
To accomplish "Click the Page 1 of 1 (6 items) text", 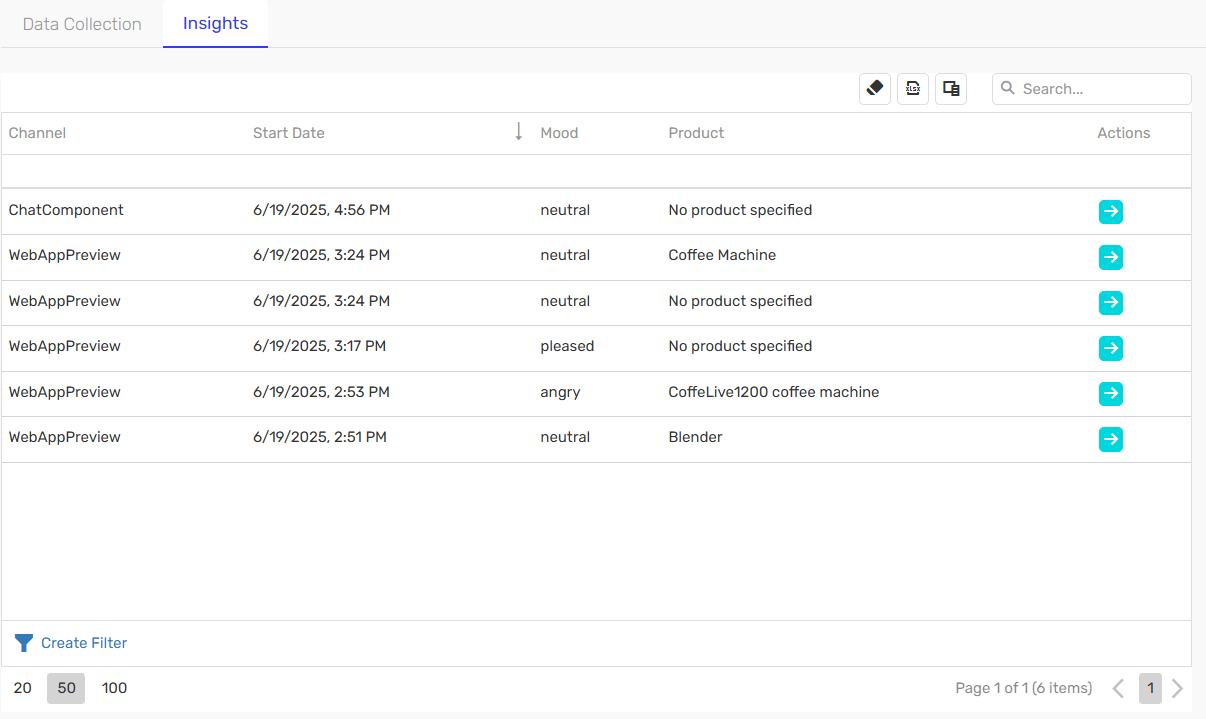I will click(x=1024, y=688).
